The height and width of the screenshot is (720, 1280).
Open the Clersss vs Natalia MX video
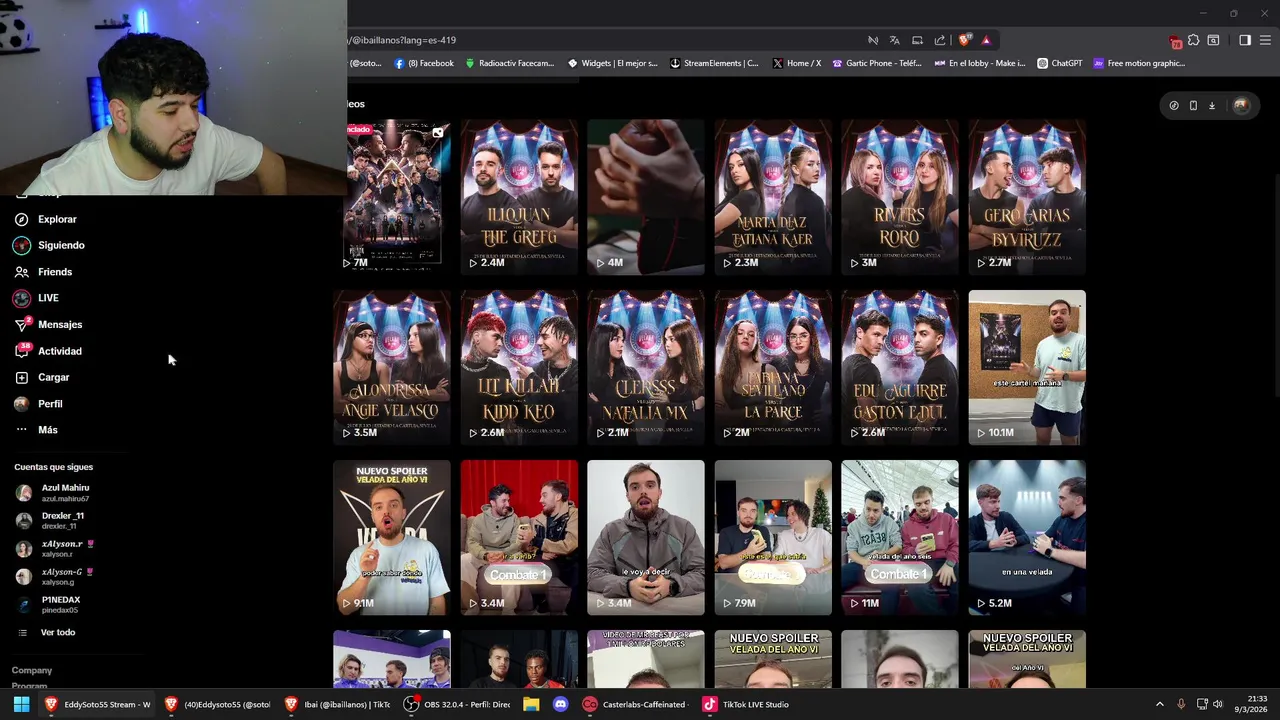tap(646, 367)
